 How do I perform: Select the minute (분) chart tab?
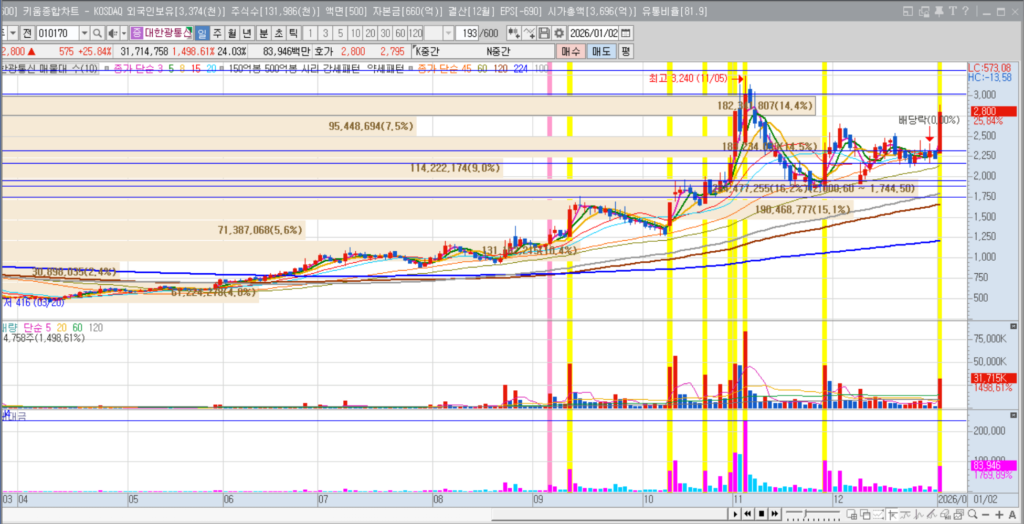pyautogui.click(x=263, y=33)
